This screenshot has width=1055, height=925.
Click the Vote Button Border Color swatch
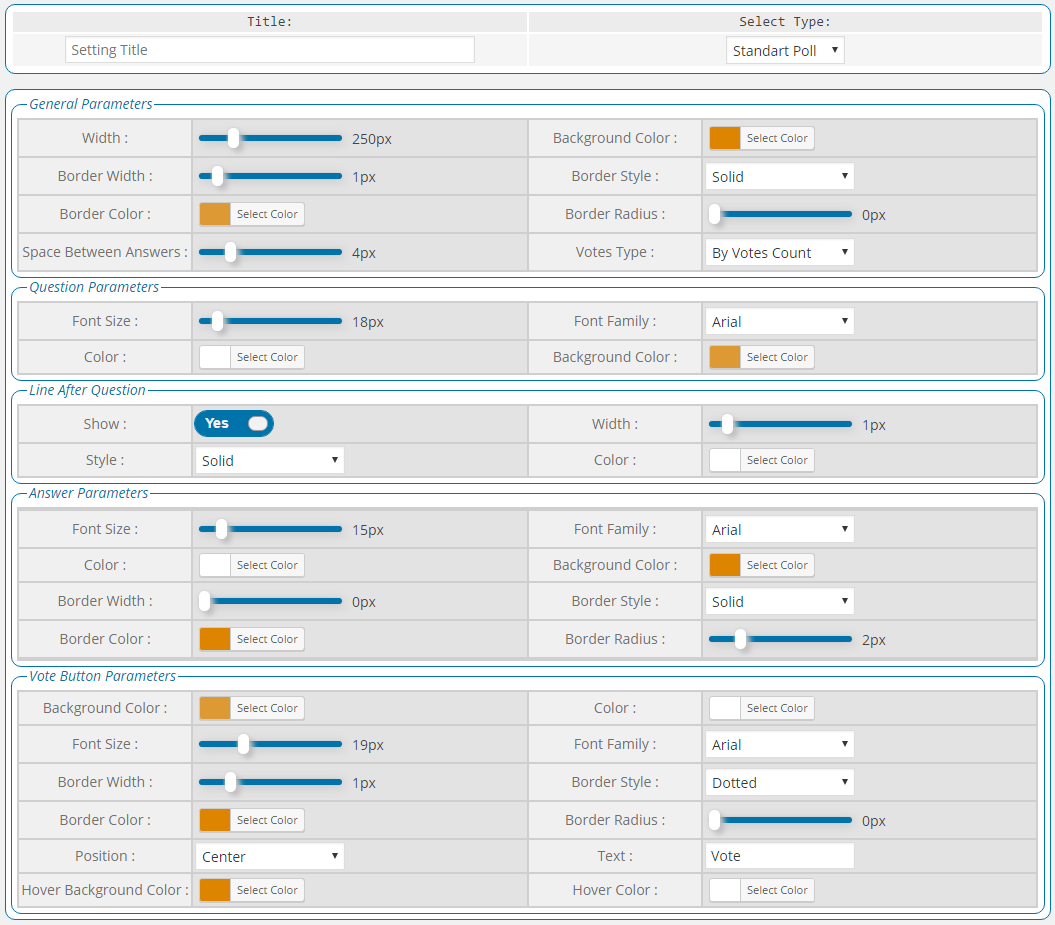(x=215, y=820)
